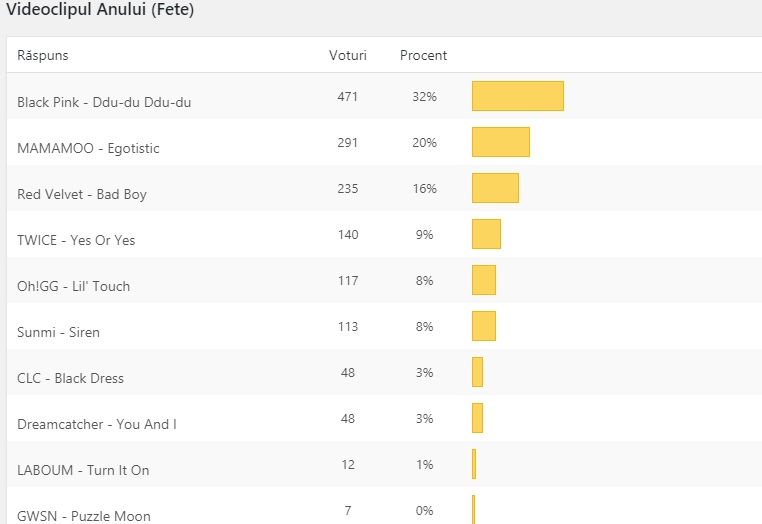Click the Dreamcatcher - You And I label
Image resolution: width=762 pixels, height=524 pixels.
(x=97, y=424)
